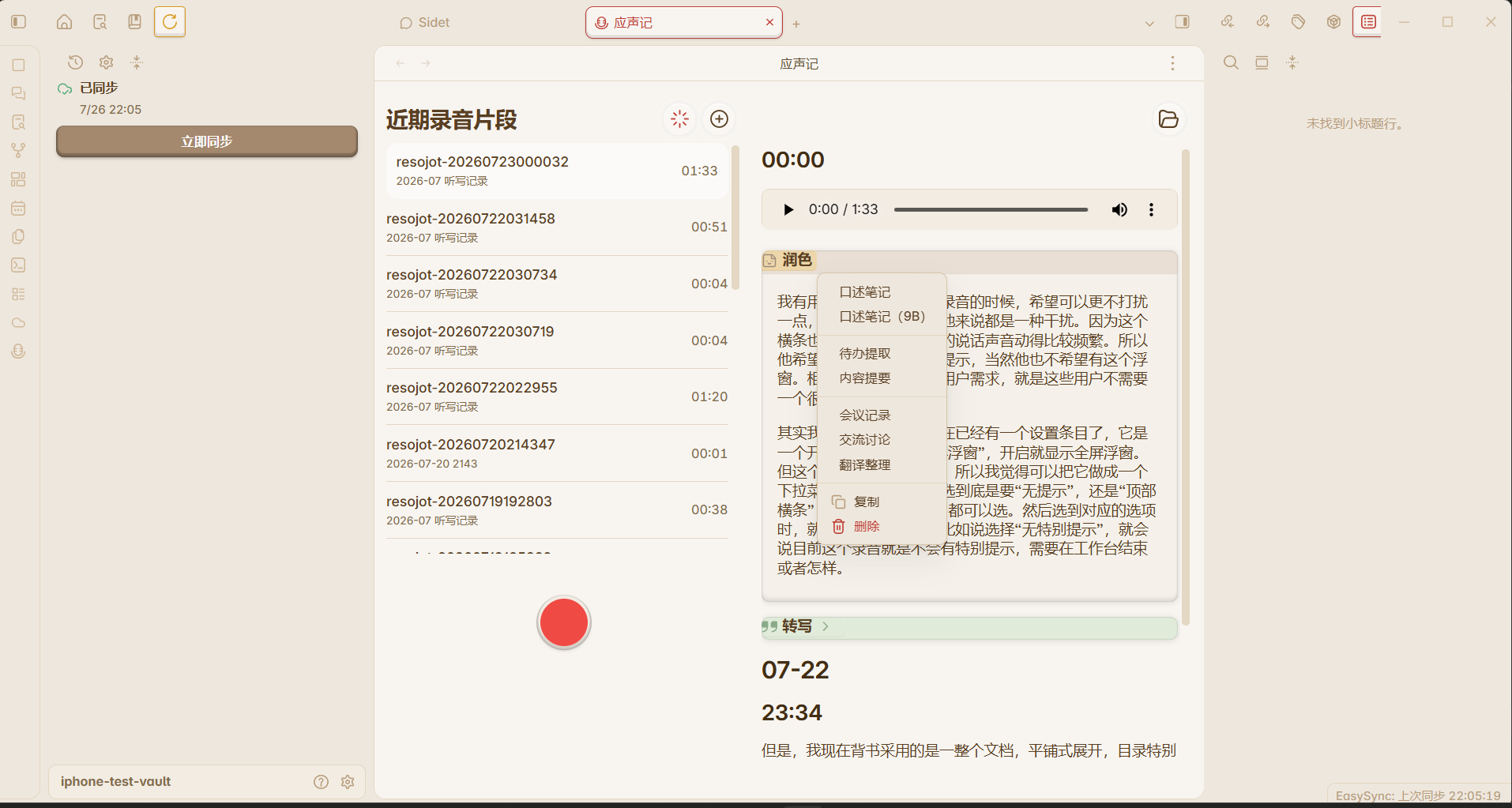Toggle the right sidebar panel icon
This screenshot has height=808, width=1512.
[x=1183, y=22]
